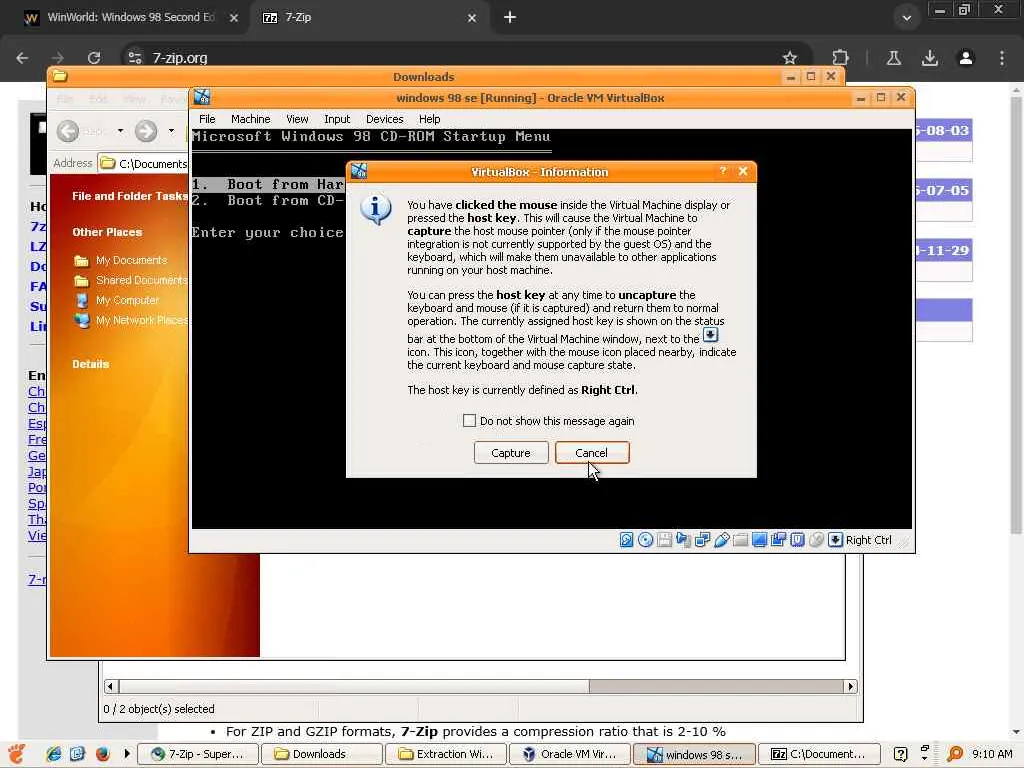Click the 7-Zip Chrome taskbar button

pos(199,754)
